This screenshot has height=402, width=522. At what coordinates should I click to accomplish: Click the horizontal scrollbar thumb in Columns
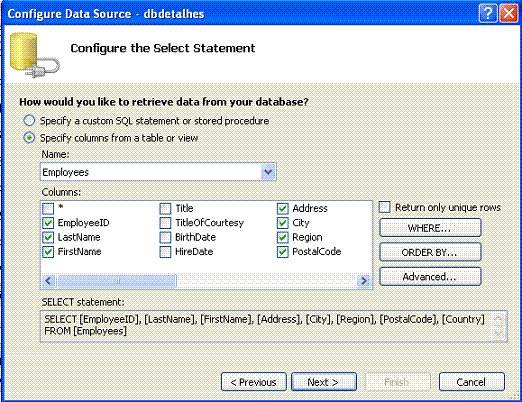tap(117, 281)
